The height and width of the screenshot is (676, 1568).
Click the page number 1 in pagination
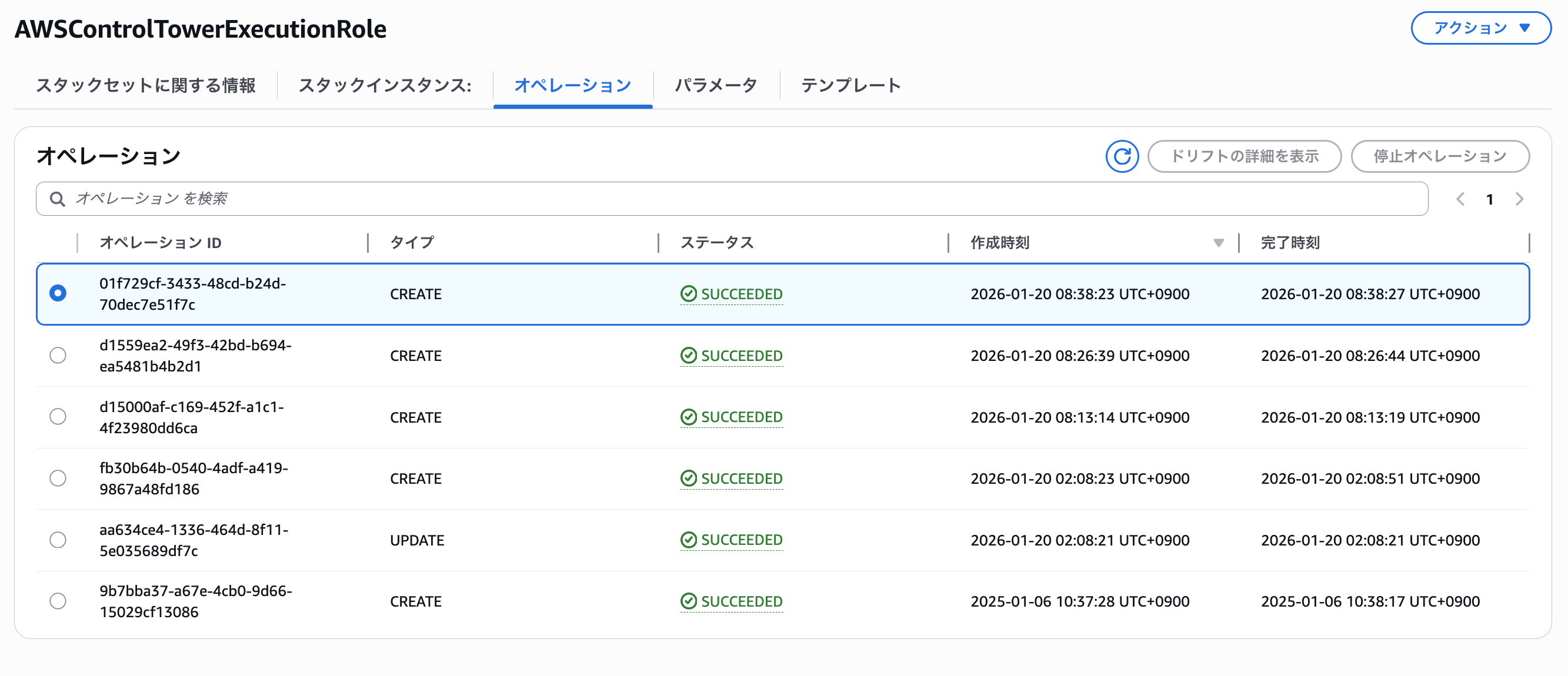click(1490, 199)
